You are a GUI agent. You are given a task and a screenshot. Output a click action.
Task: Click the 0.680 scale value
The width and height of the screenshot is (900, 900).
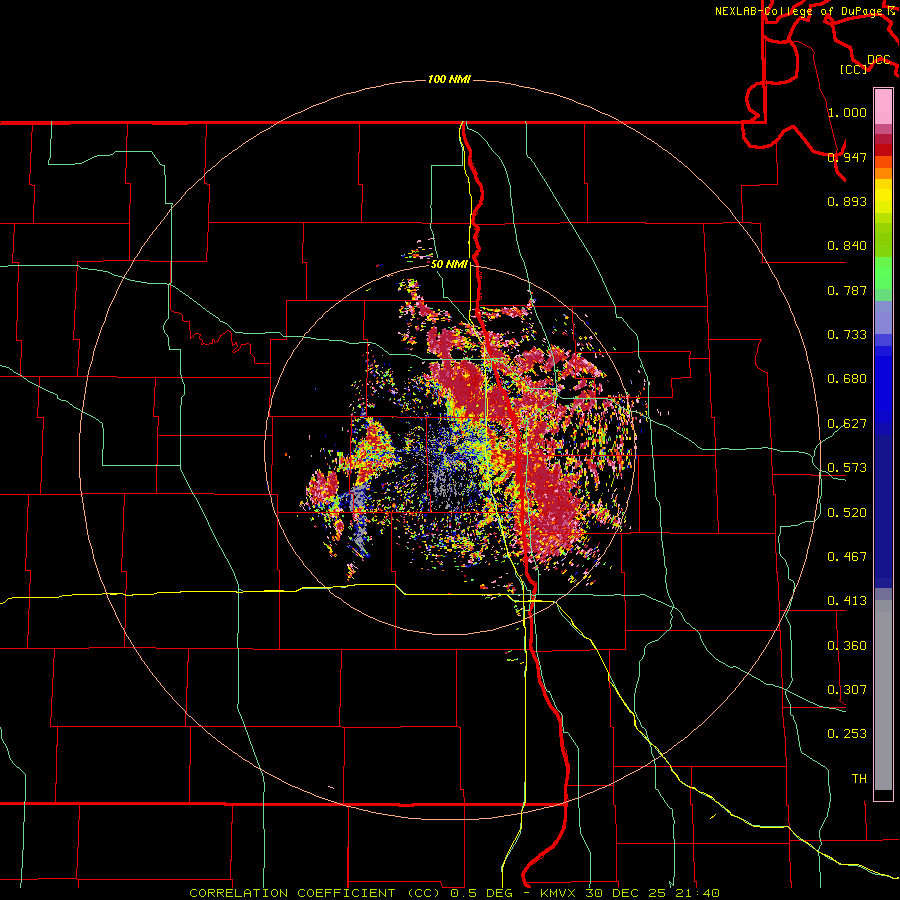click(847, 379)
